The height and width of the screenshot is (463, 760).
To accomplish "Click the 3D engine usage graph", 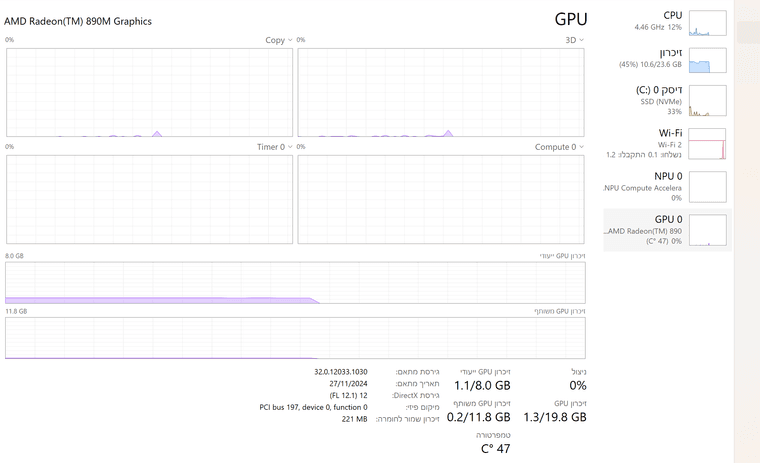I will (441, 92).
